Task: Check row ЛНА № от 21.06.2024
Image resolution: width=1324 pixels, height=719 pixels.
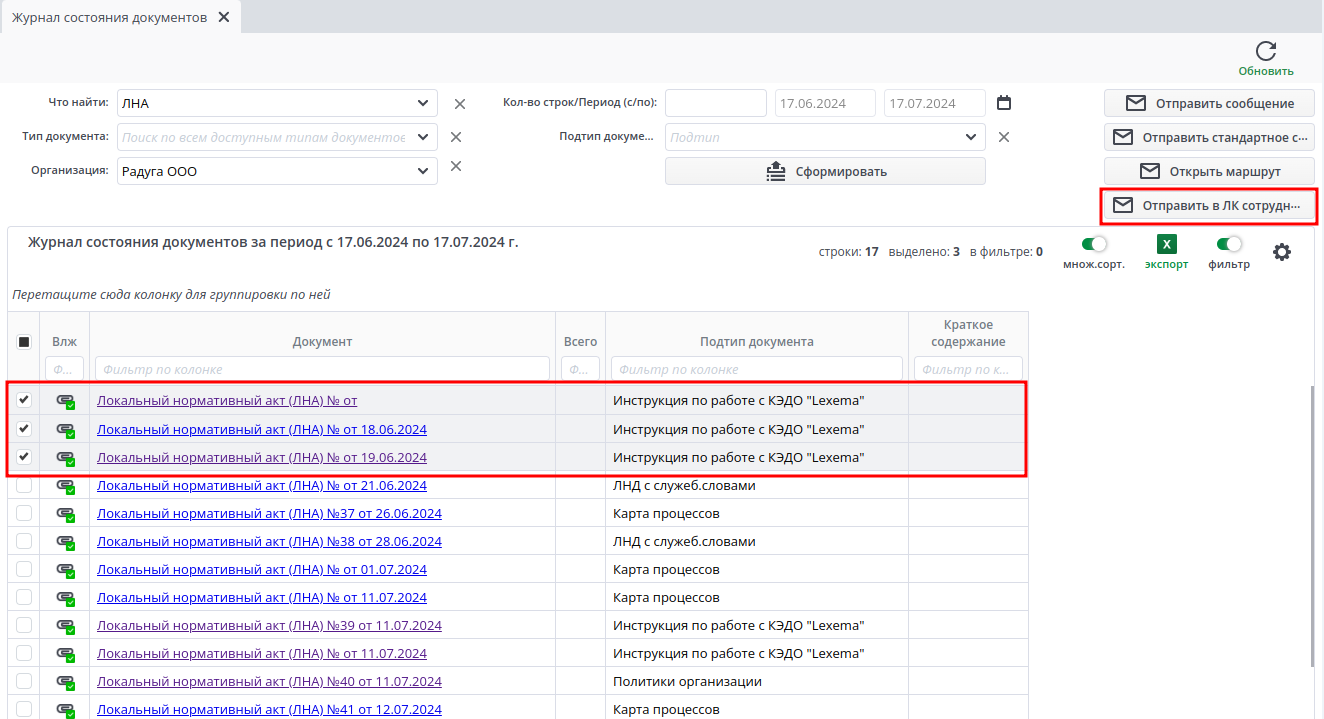Action: click(24, 485)
